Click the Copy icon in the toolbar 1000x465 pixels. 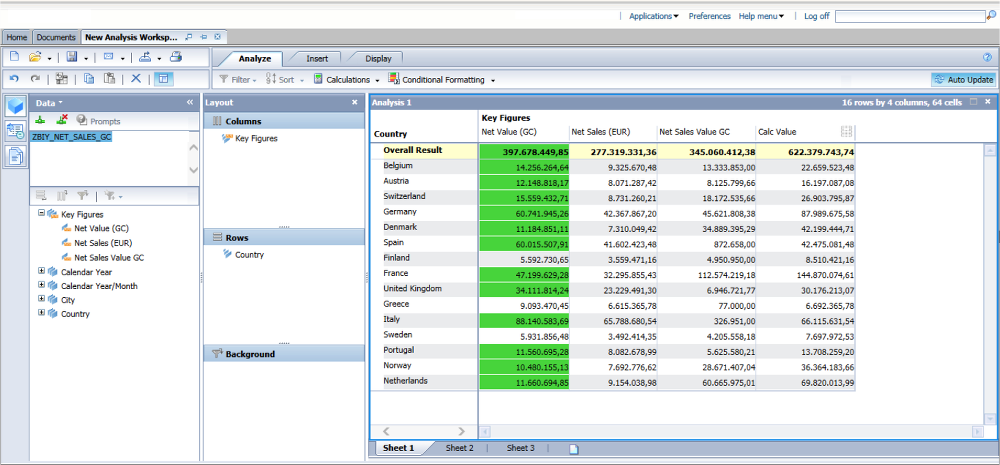(89, 79)
